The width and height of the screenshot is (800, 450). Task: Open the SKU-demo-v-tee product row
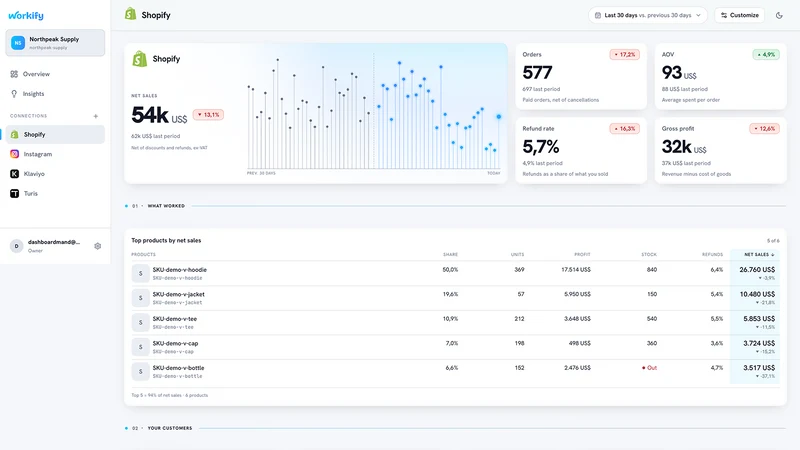point(455,322)
